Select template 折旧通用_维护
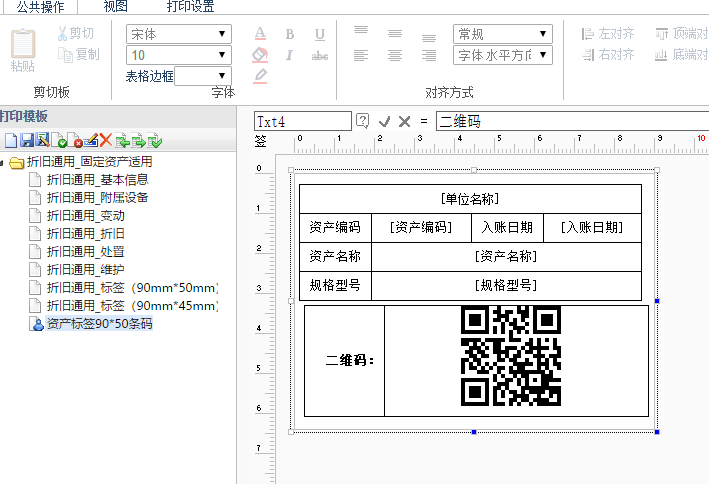 86,270
